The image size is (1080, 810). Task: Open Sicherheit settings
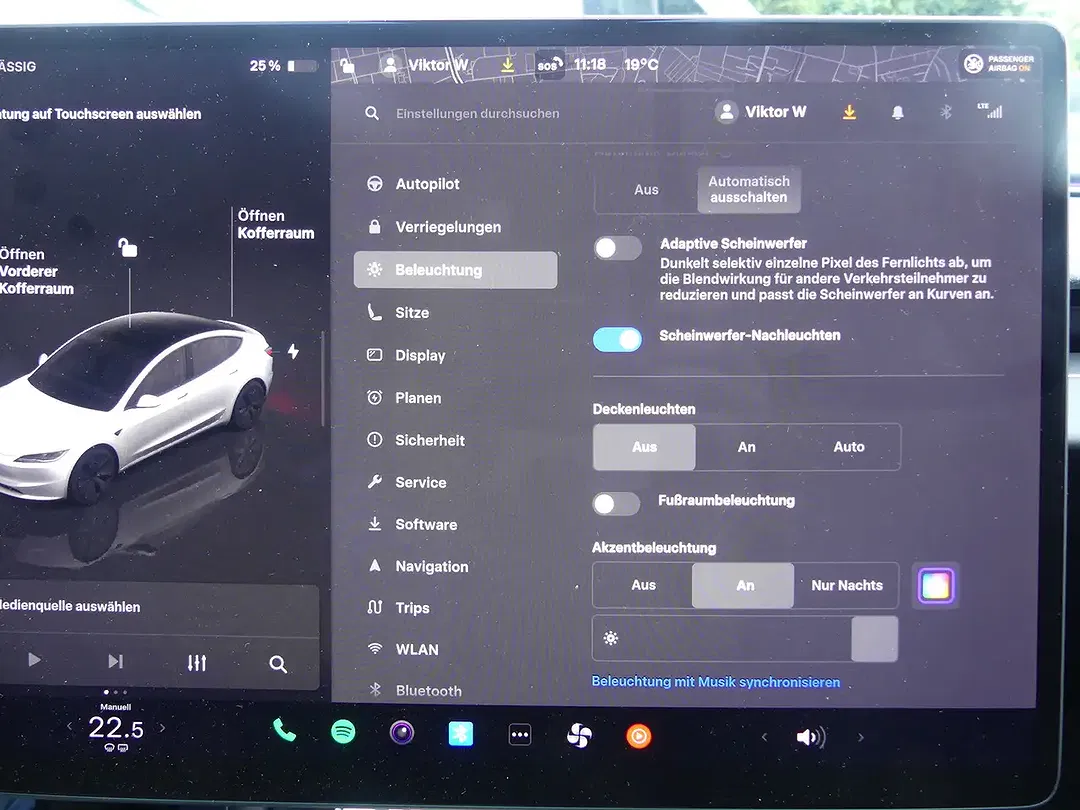tap(455, 440)
